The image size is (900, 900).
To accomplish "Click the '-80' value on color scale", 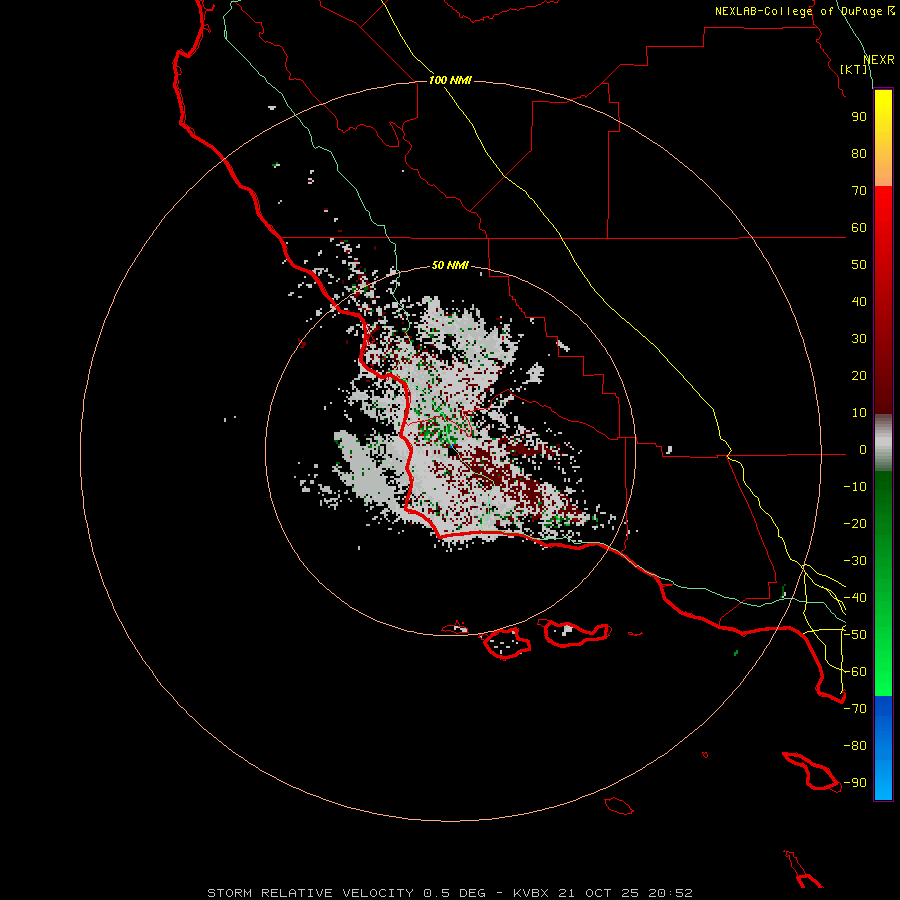I will pyautogui.click(x=855, y=746).
